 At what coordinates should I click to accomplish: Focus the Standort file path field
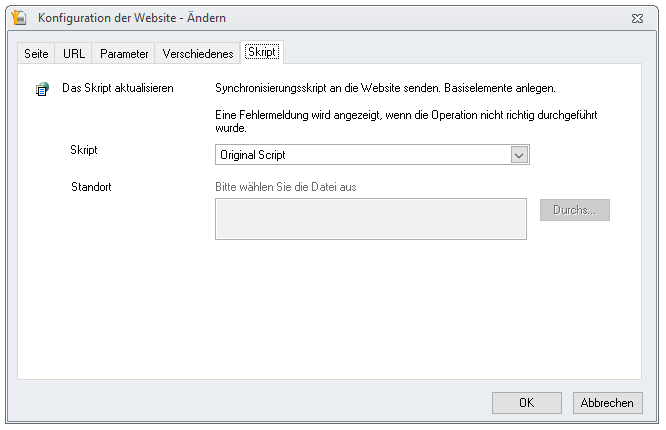[x=371, y=219]
